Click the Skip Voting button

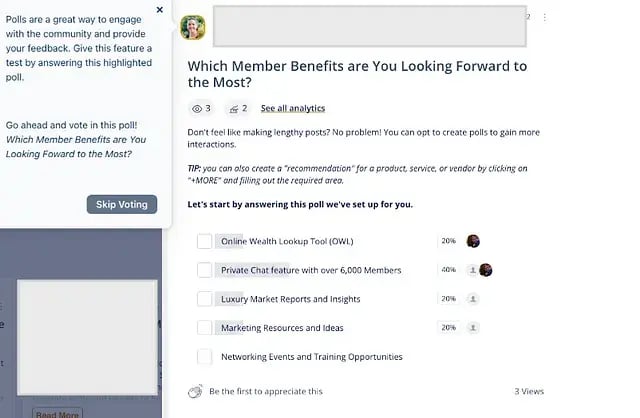(x=122, y=204)
